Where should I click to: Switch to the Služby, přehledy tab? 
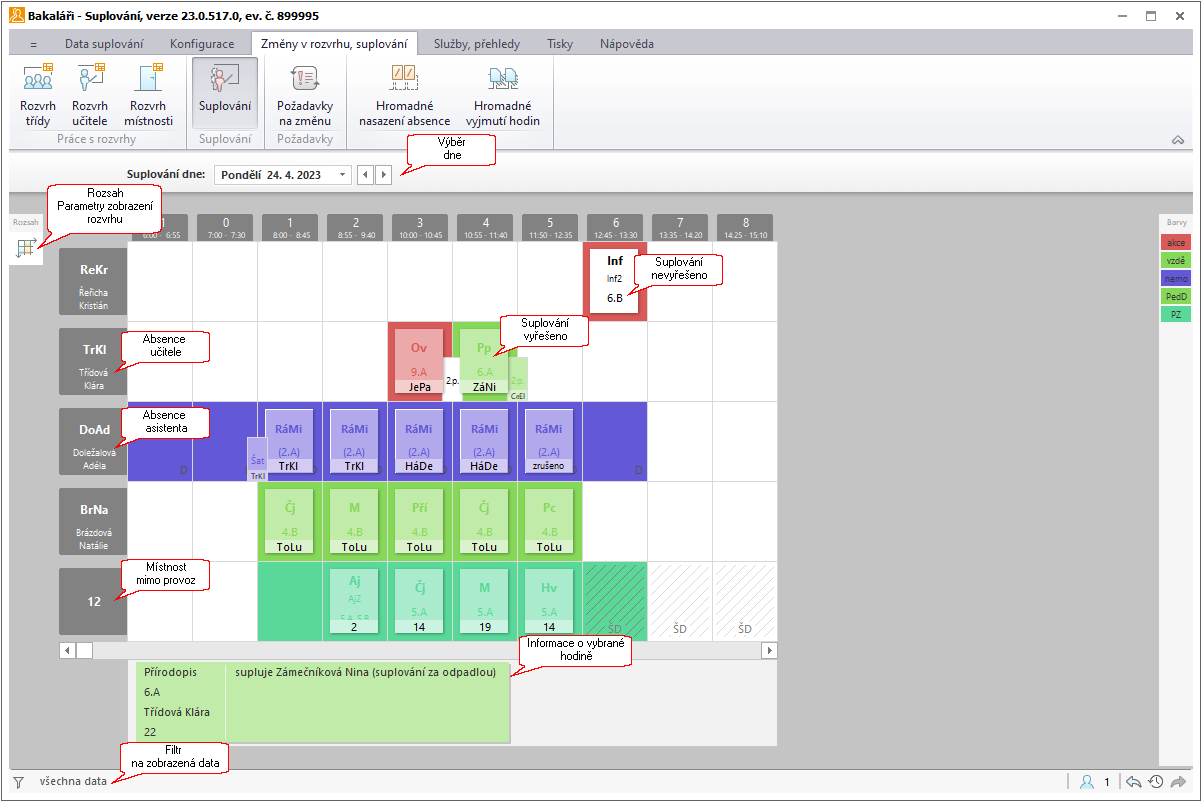(x=476, y=44)
